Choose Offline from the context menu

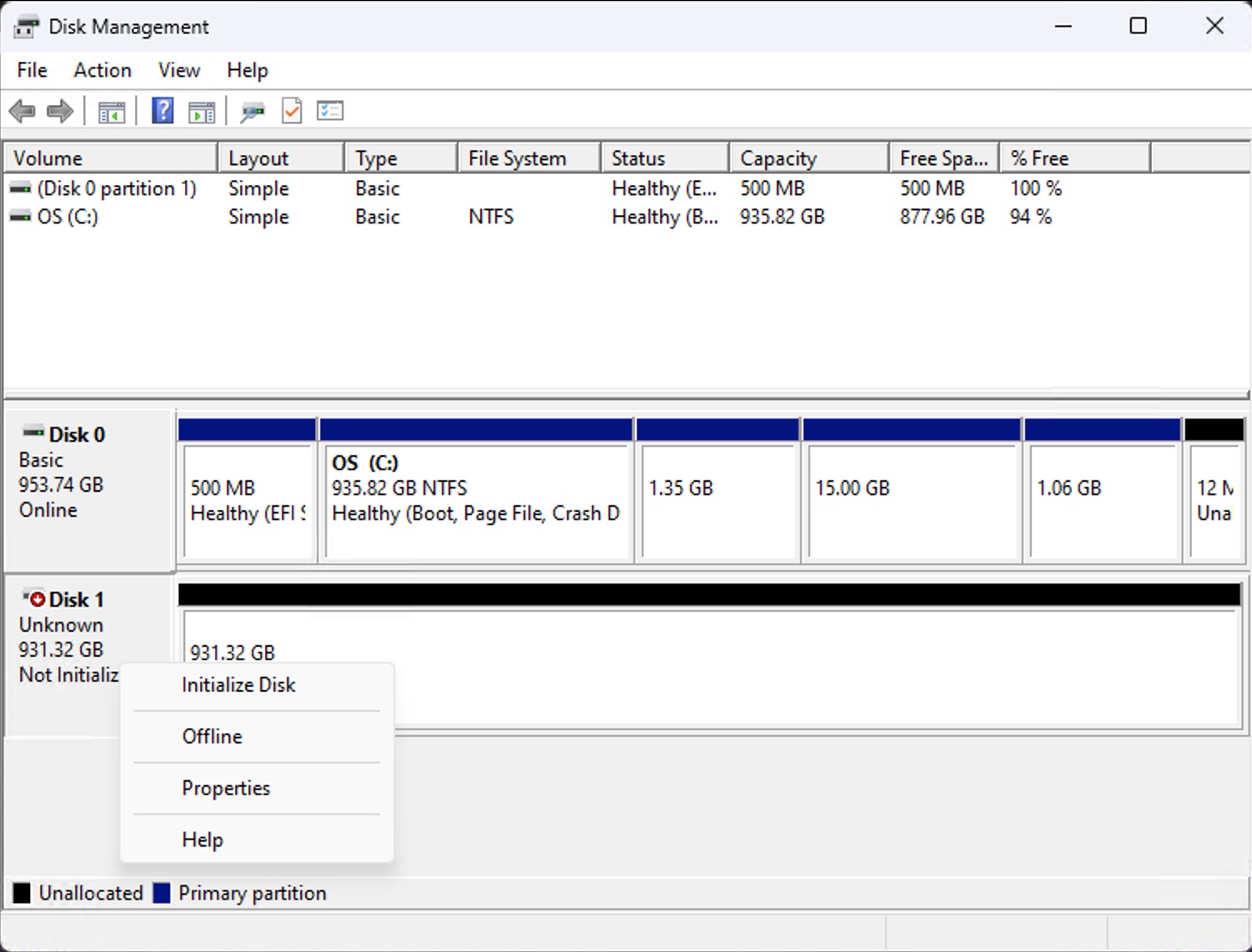pos(257,737)
